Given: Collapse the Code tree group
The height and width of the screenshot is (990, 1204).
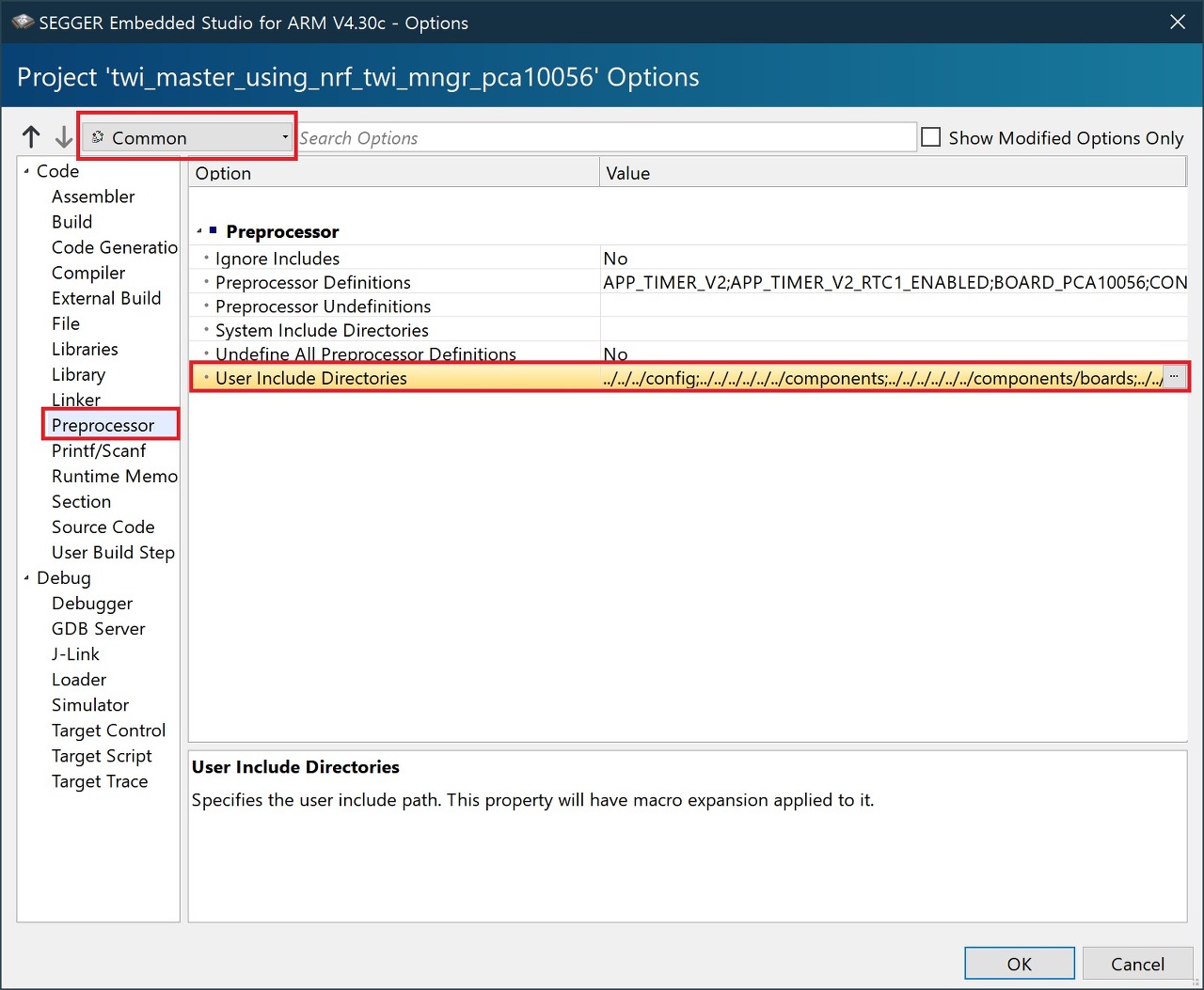Looking at the screenshot, I should (26, 171).
